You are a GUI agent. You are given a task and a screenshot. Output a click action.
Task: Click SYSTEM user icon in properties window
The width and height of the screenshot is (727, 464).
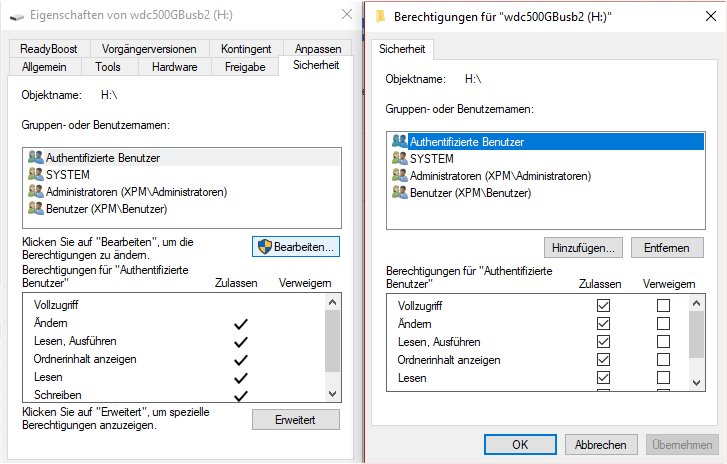[x=36, y=174]
